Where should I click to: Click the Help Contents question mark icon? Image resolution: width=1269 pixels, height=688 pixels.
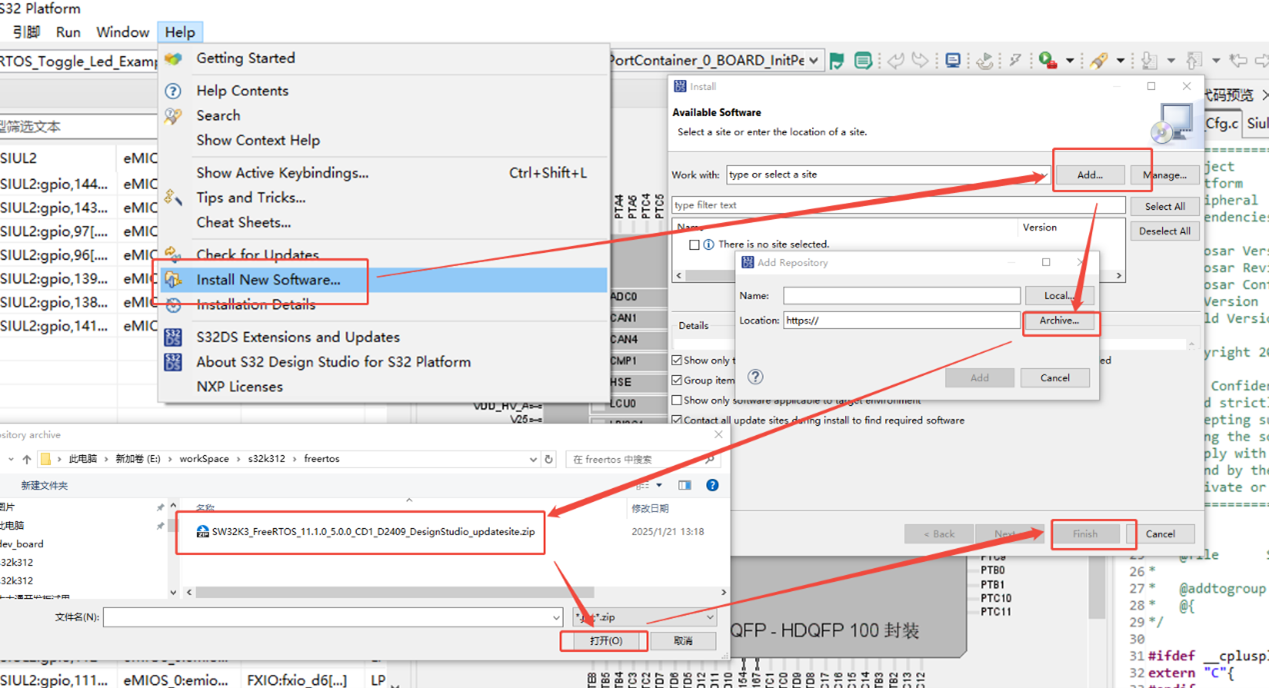click(173, 91)
